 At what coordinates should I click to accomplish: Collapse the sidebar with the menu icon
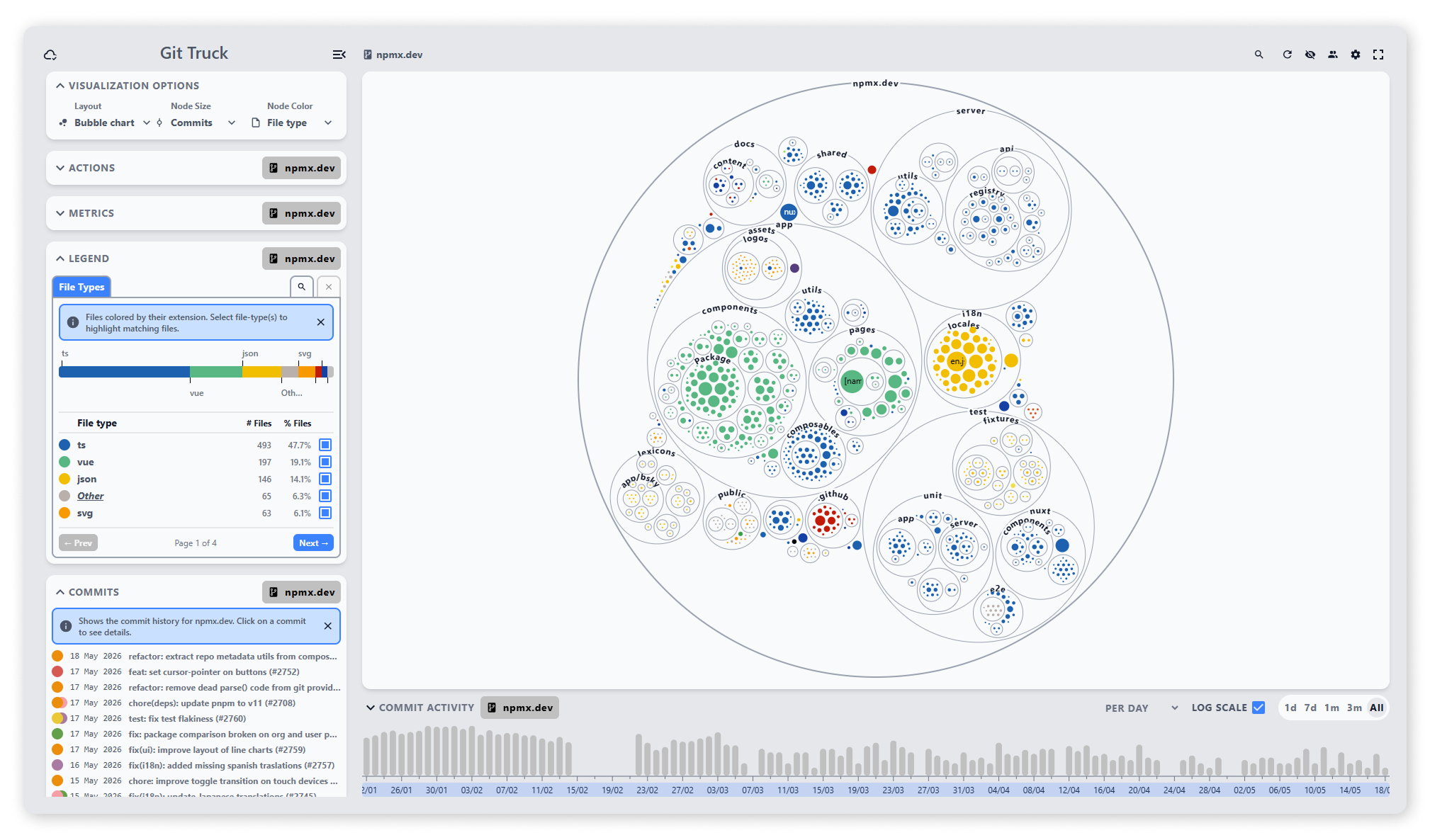pyautogui.click(x=339, y=55)
